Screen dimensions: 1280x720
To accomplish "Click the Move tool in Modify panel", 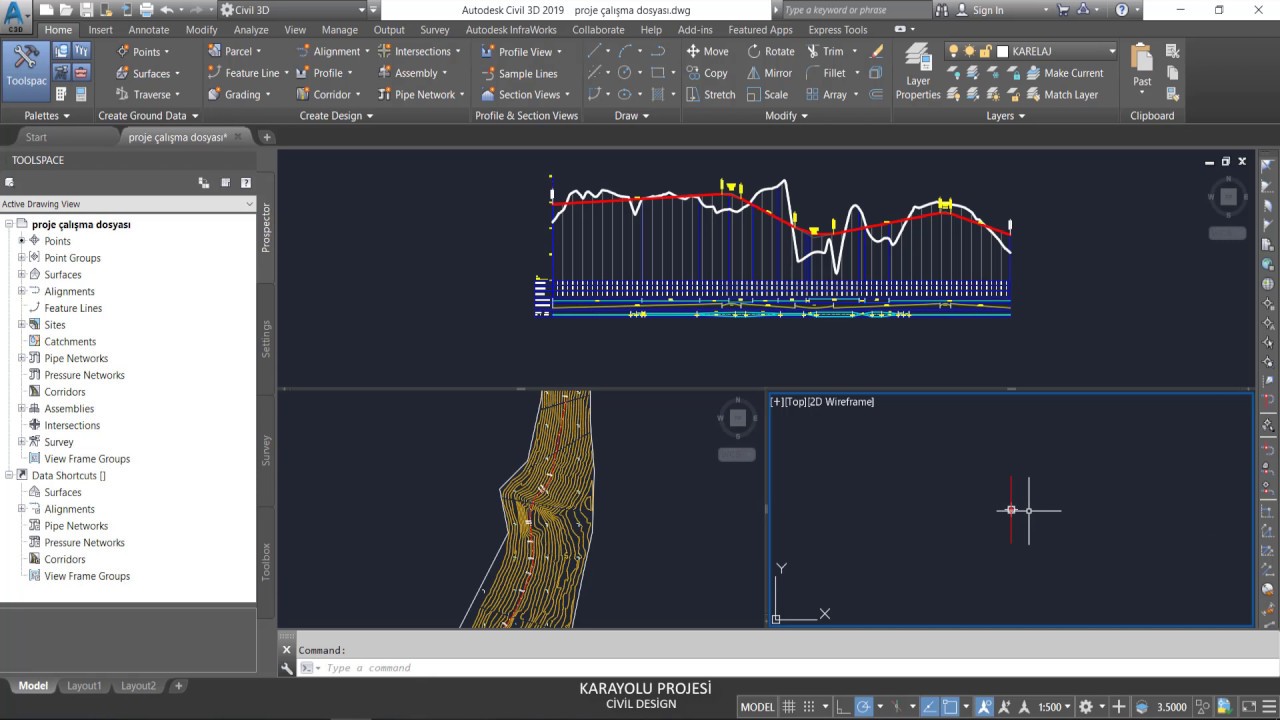I will coord(707,51).
